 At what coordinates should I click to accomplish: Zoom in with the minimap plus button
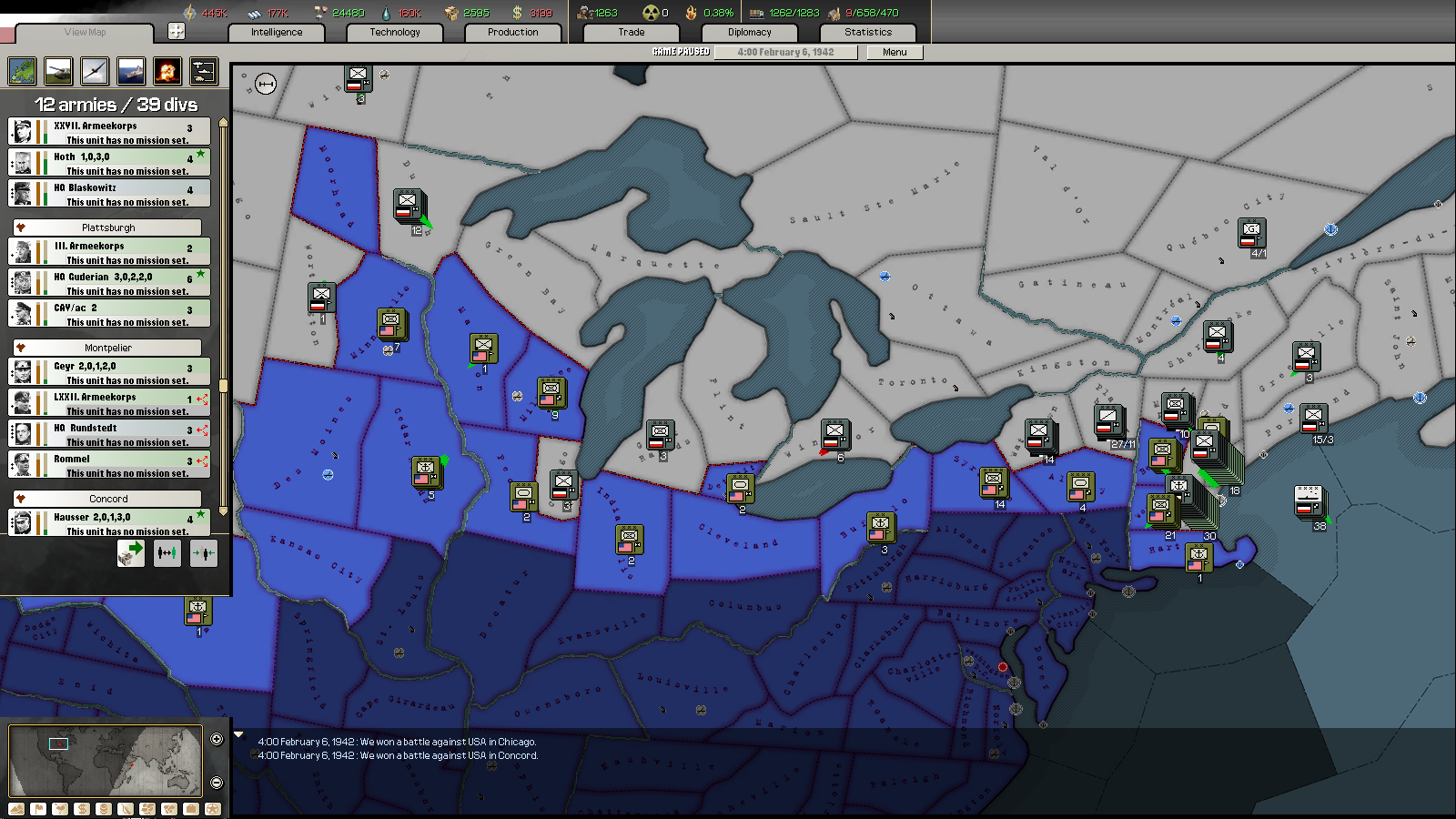[217, 739]
